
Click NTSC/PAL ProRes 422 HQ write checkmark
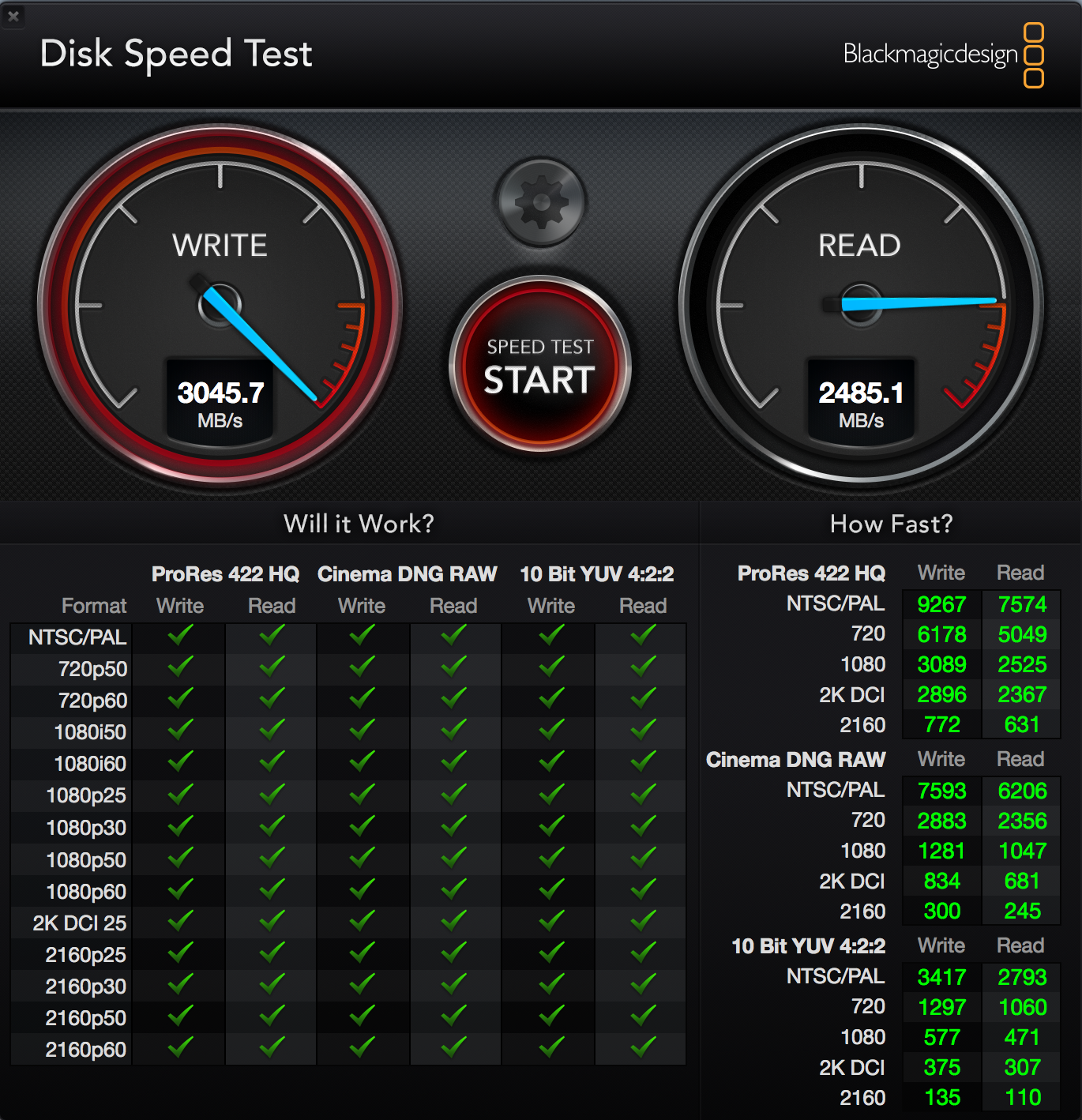pyautogui.click(x=180, y=635)
